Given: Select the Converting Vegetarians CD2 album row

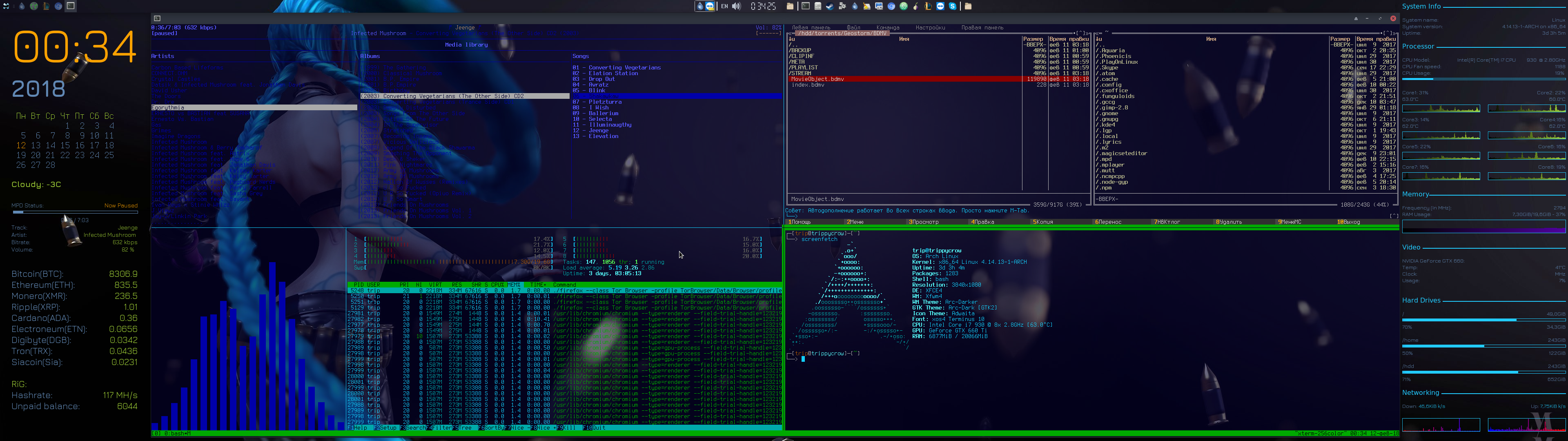Looking at the screenshot, I should [464, 96].
